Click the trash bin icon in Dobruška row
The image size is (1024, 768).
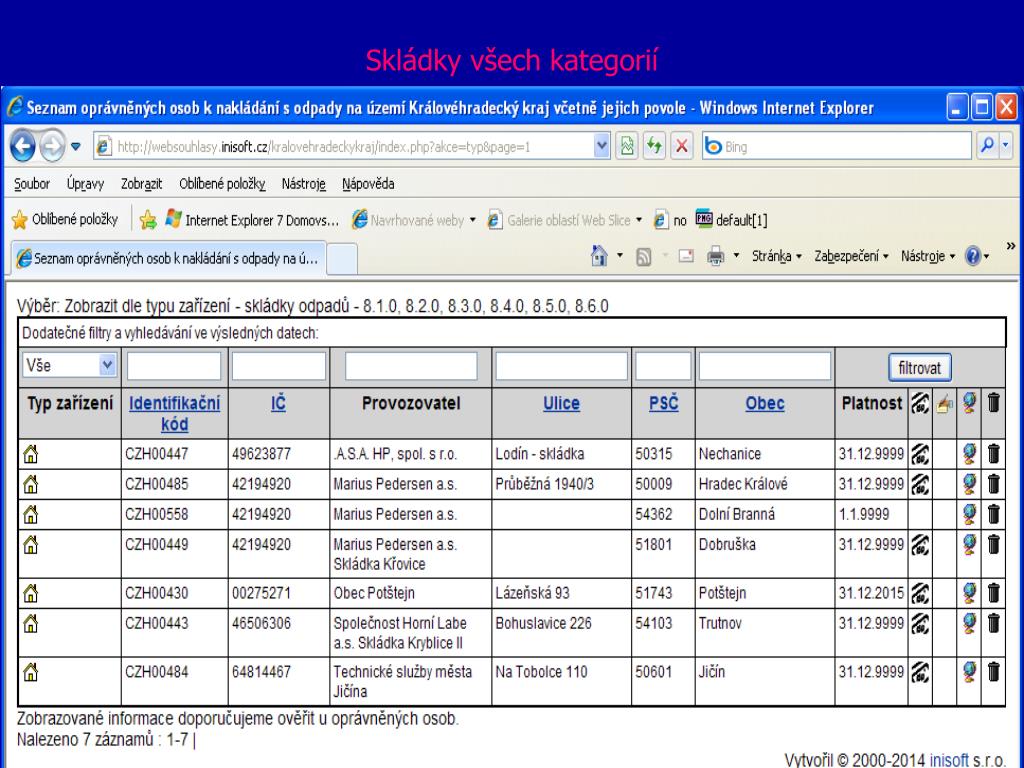coord(993,544)
